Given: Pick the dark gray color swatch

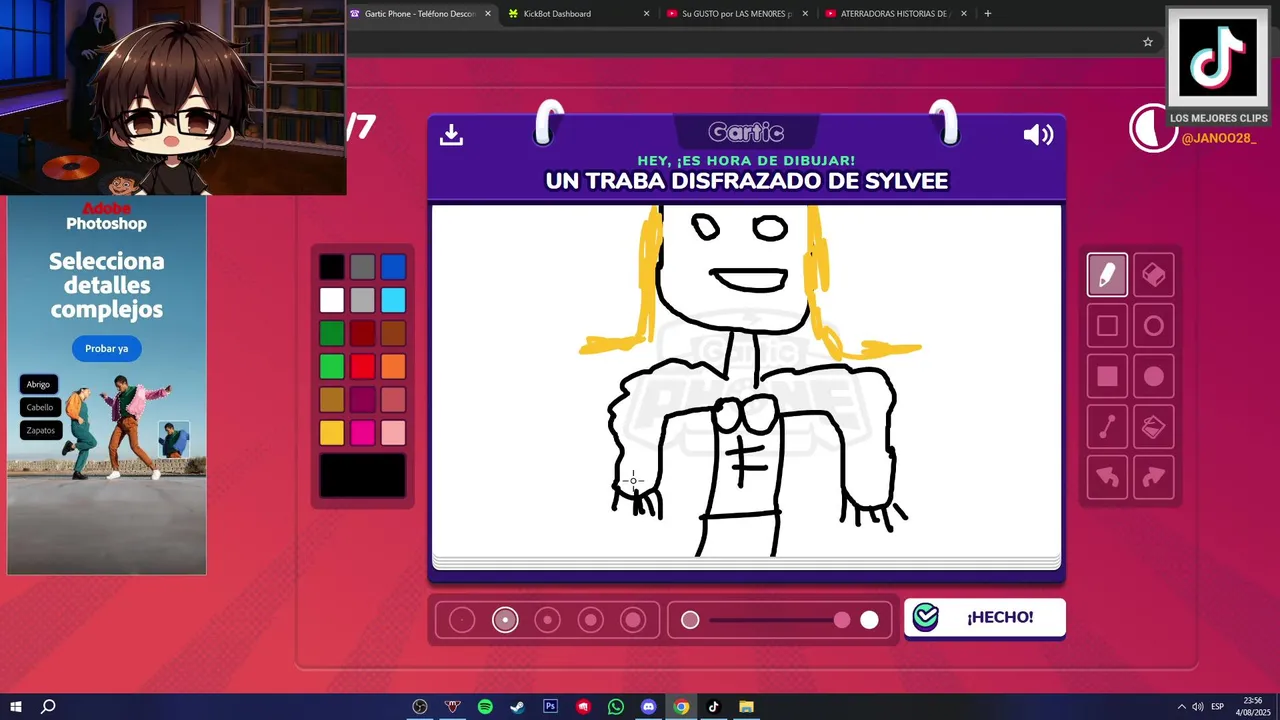Looking at the screenshot, I should point(363,267).
